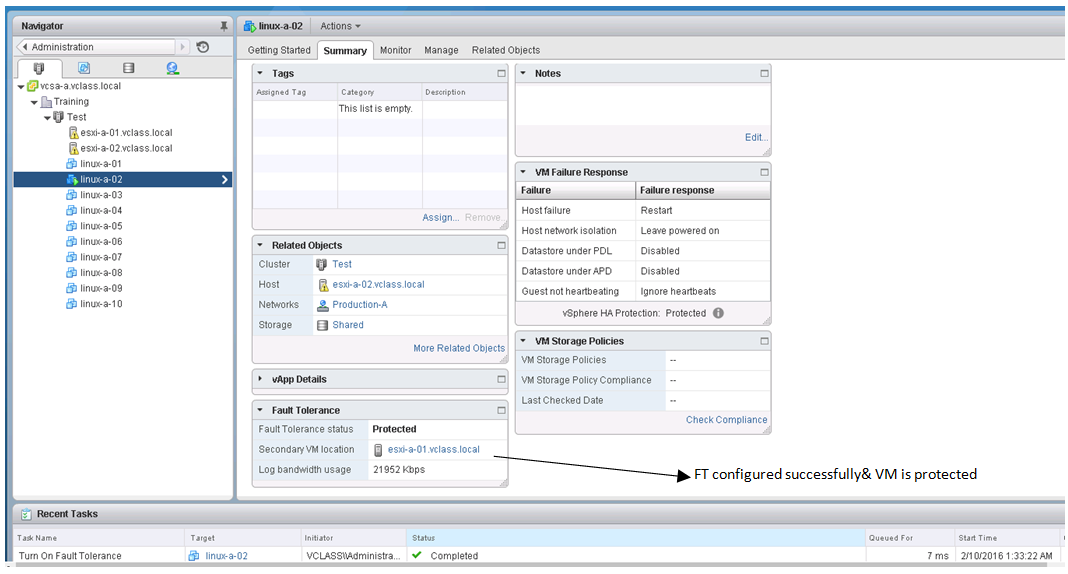This screenshot has height=574, width=1068.
Task: Open the Shared storage link
Action: 347,325
